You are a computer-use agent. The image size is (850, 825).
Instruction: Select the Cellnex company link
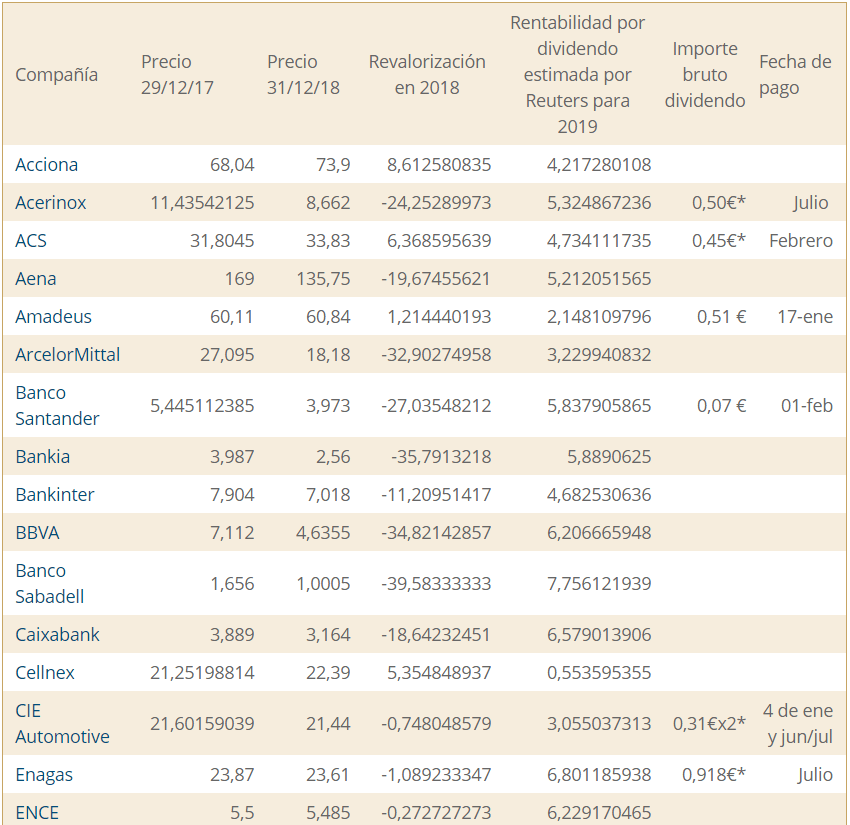(45, 673)
